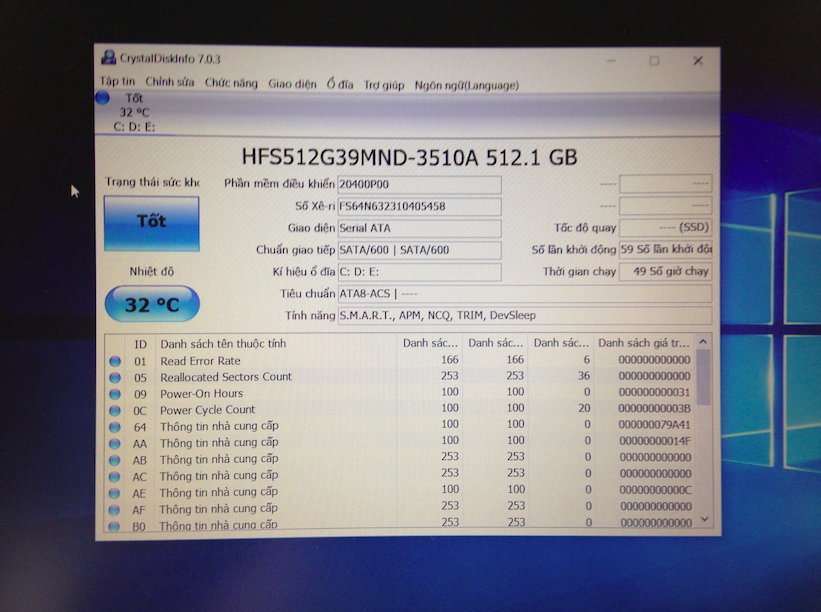Open the Giao diện menu

click(x=292, y=84)
